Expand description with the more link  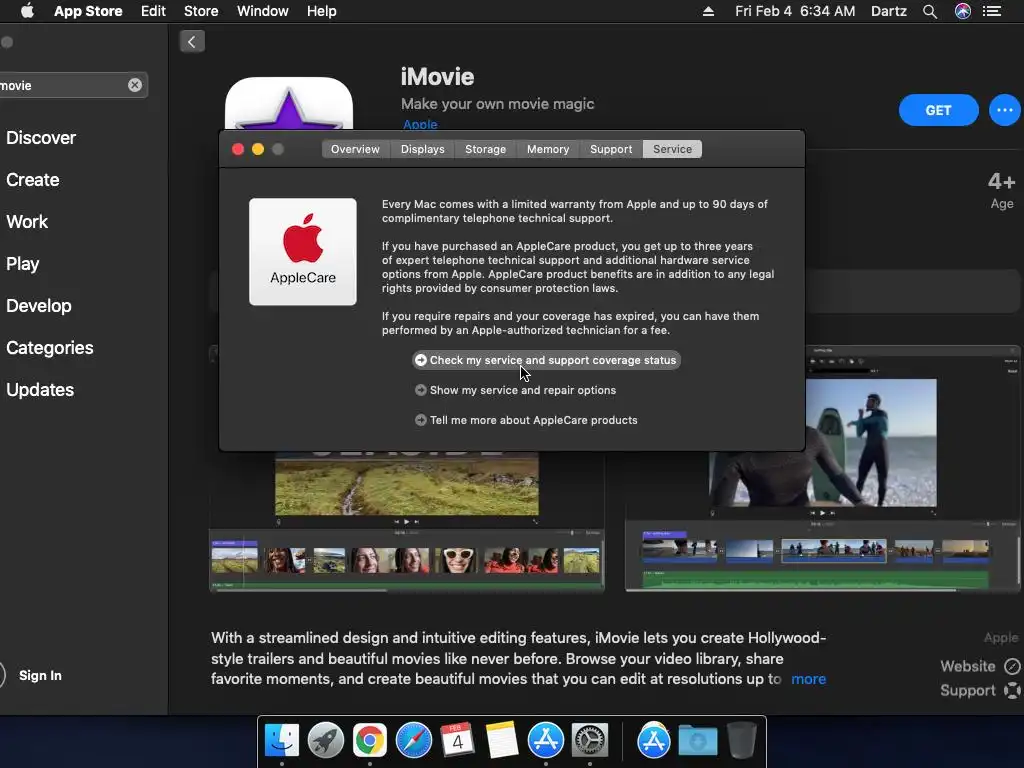[x=808, y=679]
